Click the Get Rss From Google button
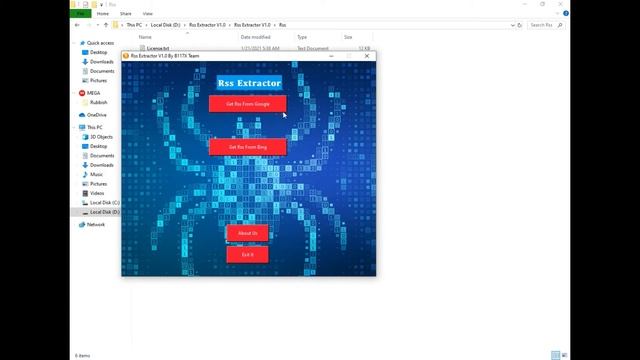This screenshot has height=360, width=640. [248, 104]
